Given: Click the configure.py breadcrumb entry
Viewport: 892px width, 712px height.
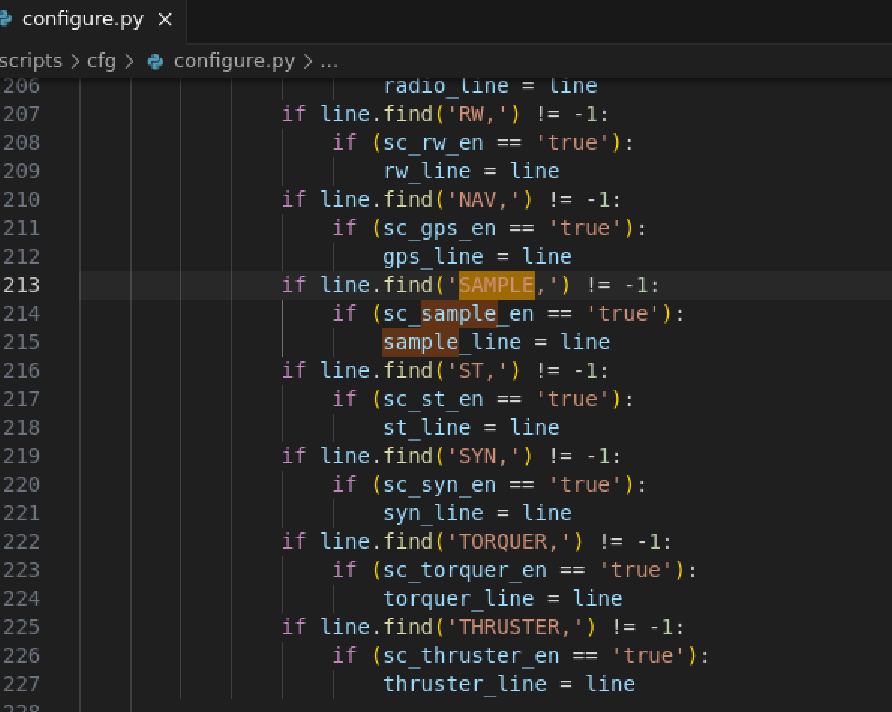Looking at the screenshot, I should (234, 61).
